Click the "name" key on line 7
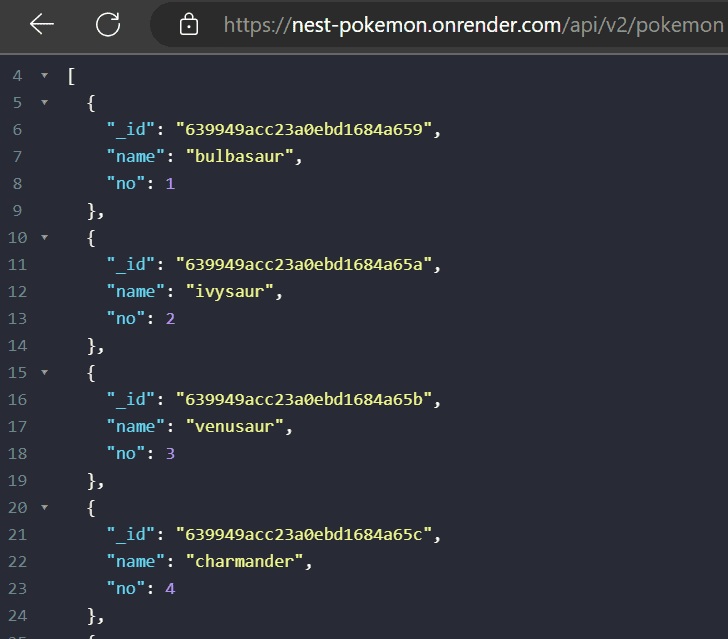728x639 pixels. click(136, 156)
